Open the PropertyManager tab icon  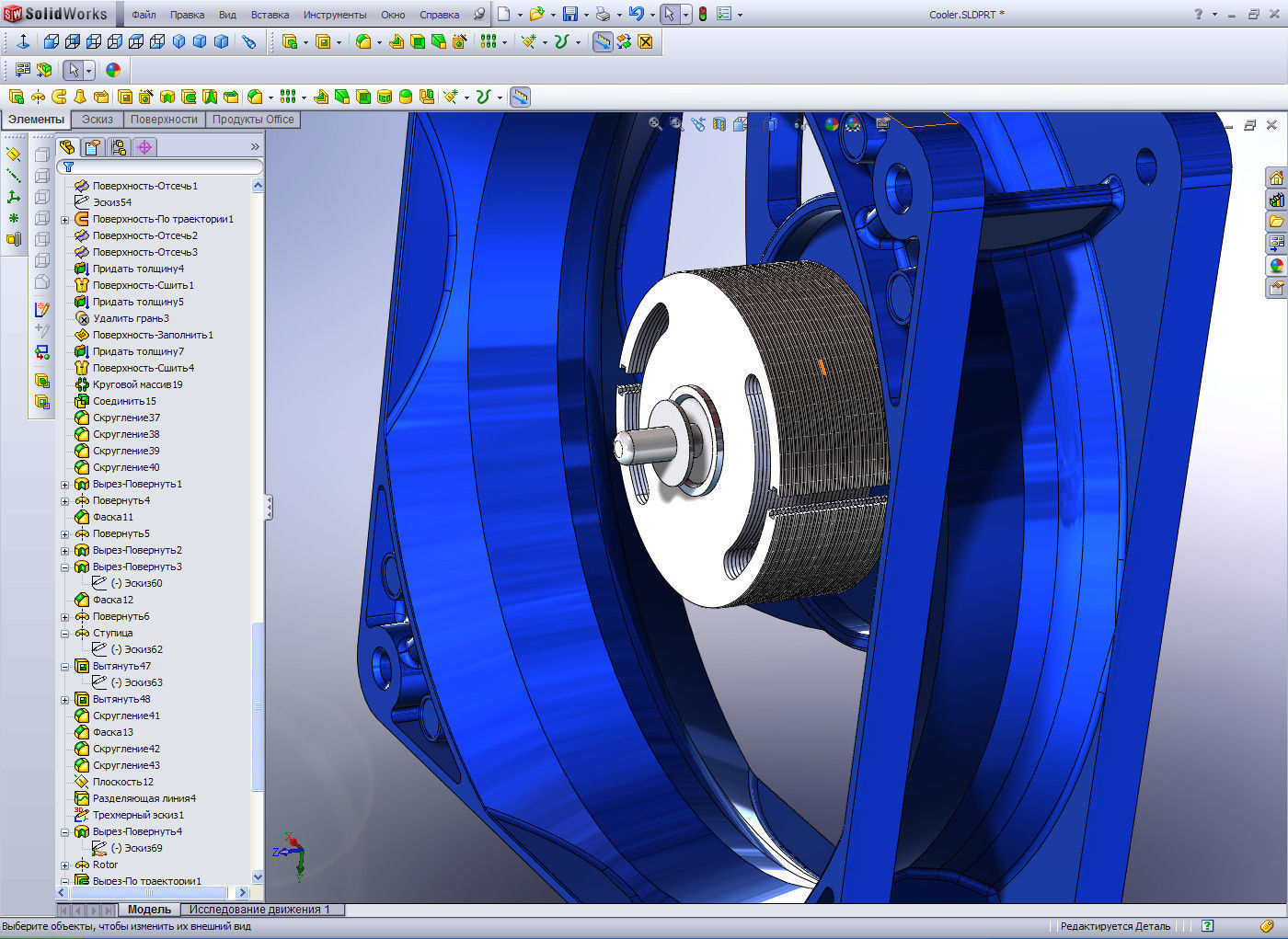92,147
